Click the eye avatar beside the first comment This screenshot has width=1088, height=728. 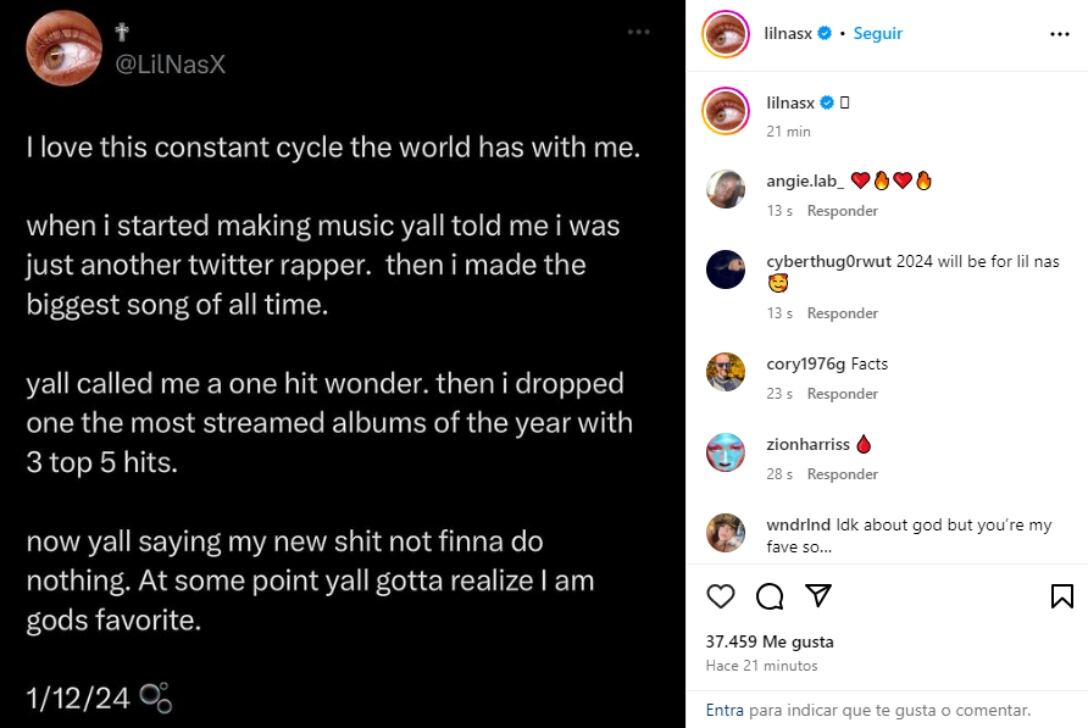(725, 112)
